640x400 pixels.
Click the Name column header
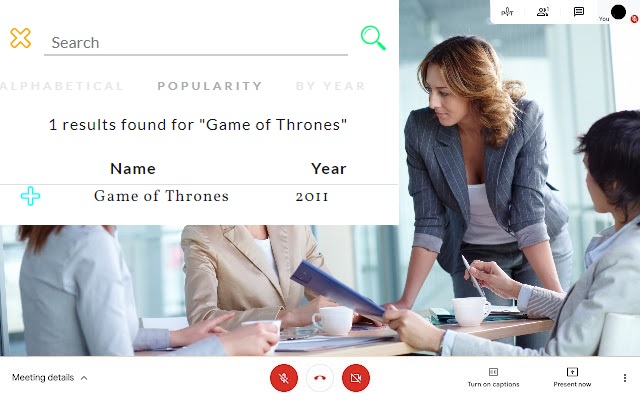pos(133,169)
